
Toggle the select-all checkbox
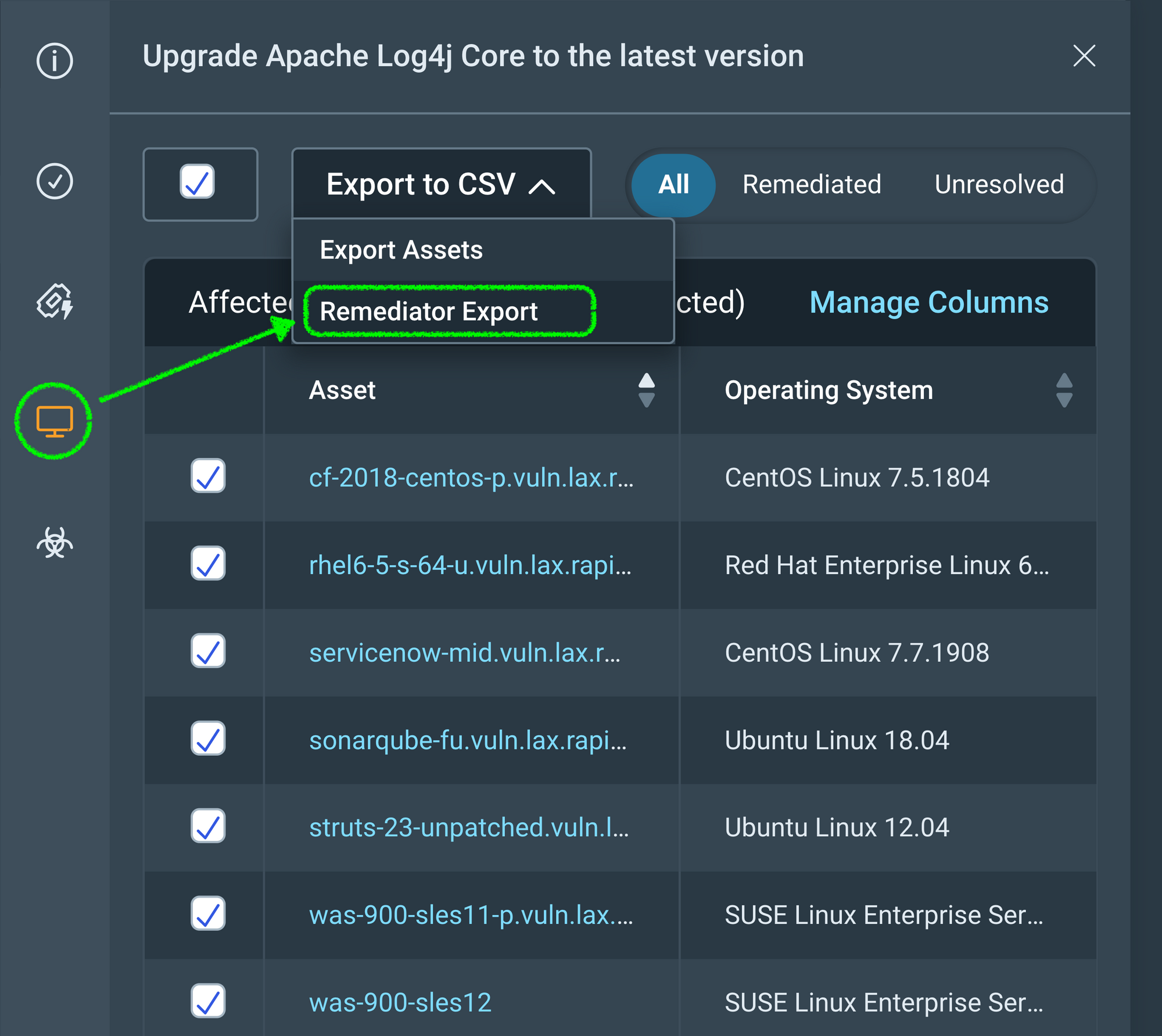[197, 182]
